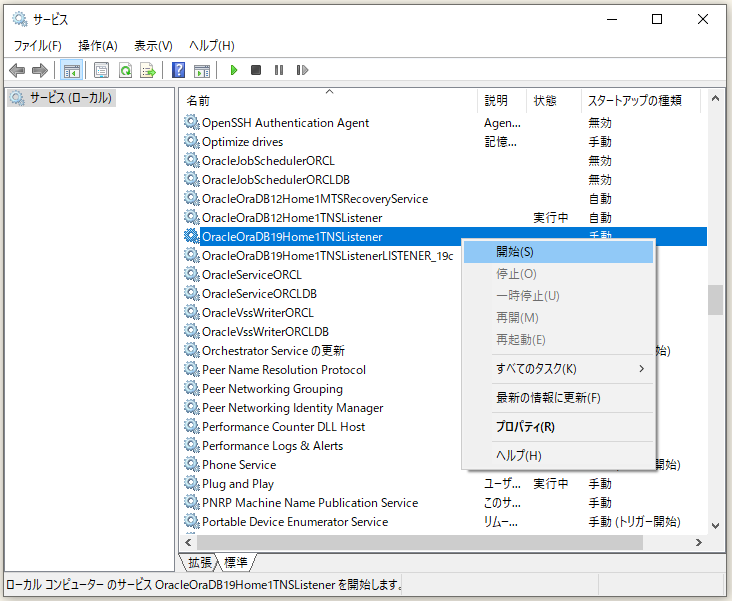Open the ファイル(F) menu
The width and height of the screenshot is (732, 601).
37,46
